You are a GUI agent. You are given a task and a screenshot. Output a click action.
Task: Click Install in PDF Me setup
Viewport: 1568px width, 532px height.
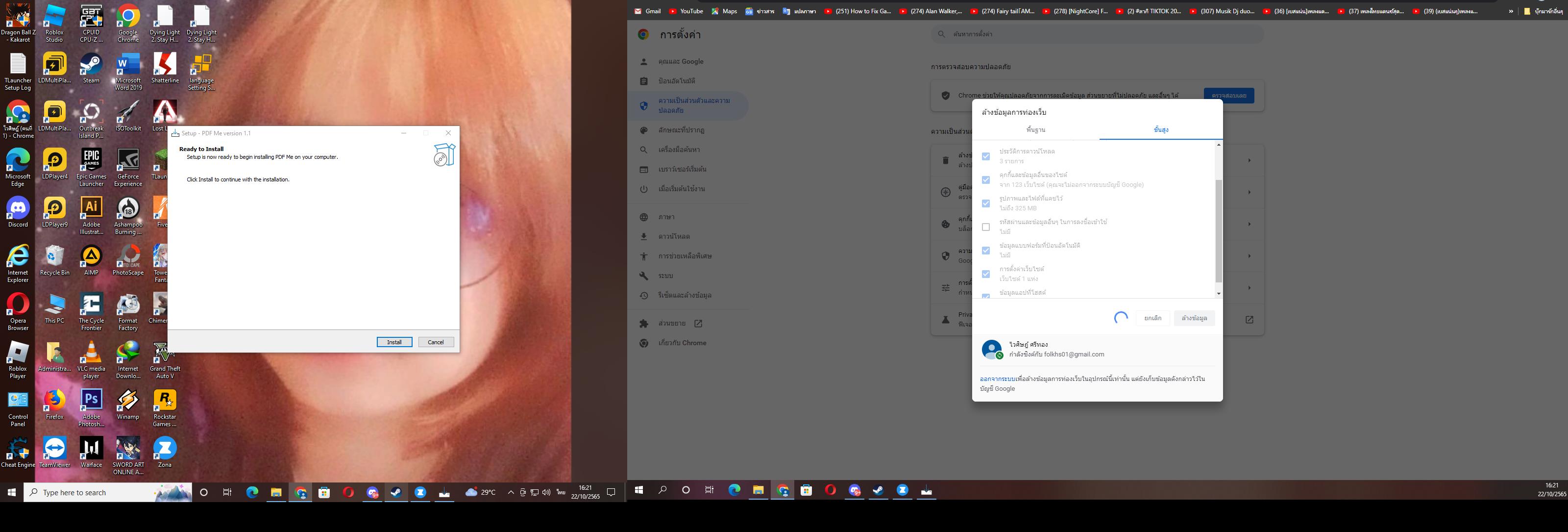click(394, 342)
